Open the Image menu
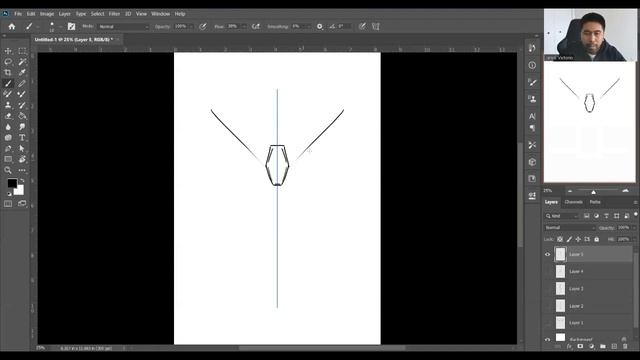This screenshot has width=640, height=360. [x=47, y=14]
